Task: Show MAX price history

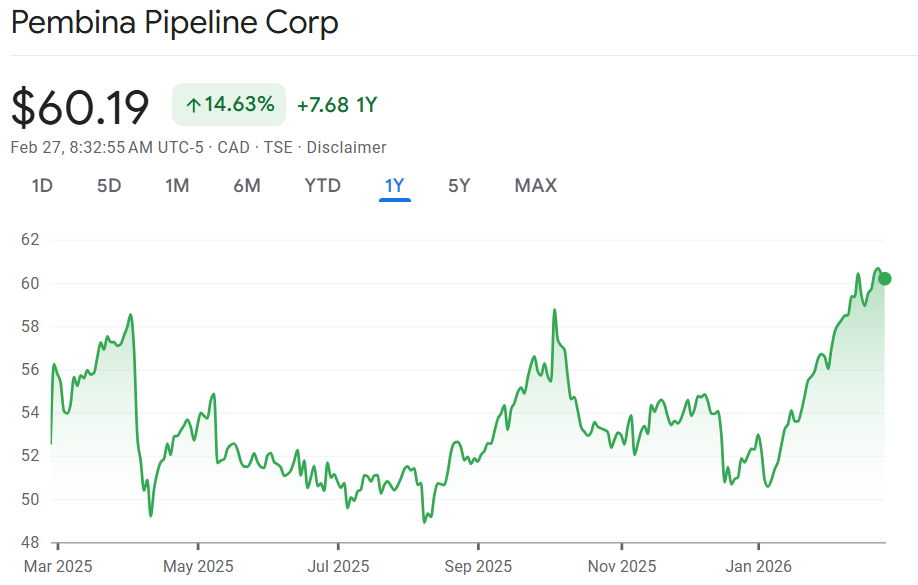Action: point(536,185)
